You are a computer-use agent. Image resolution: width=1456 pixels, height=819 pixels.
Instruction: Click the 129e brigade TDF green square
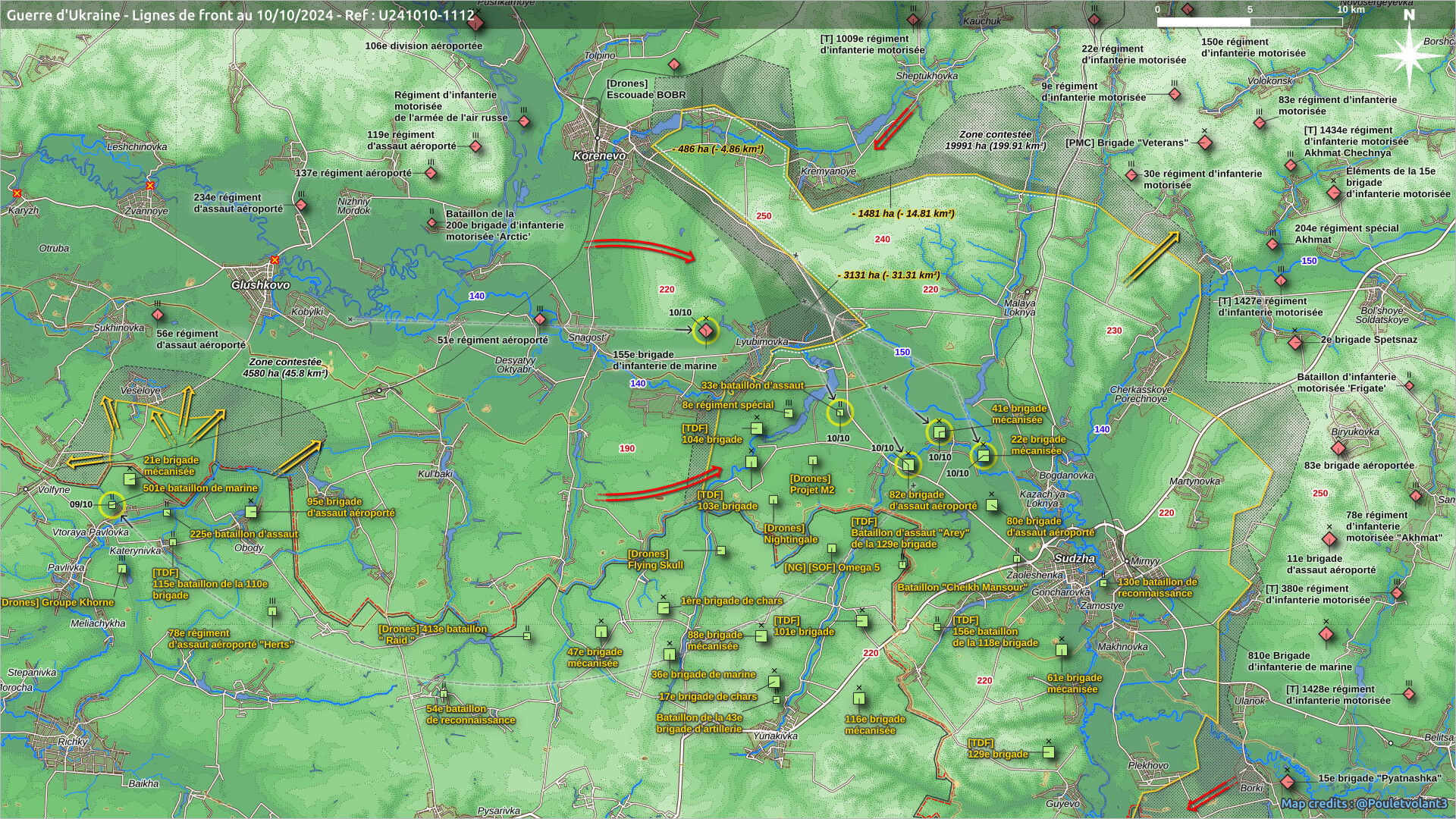pyautogui.click(x=1048, y=752)
